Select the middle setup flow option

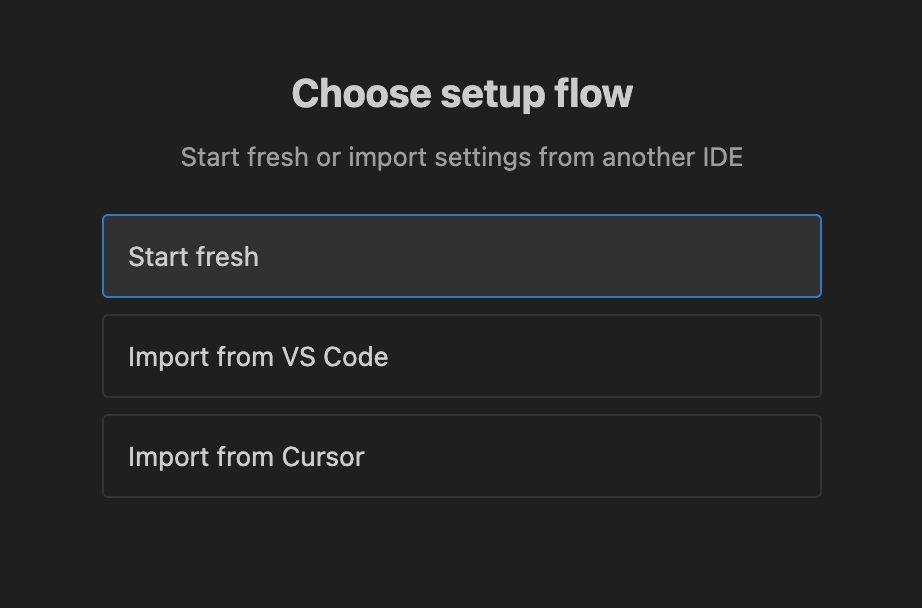point(461,356)
